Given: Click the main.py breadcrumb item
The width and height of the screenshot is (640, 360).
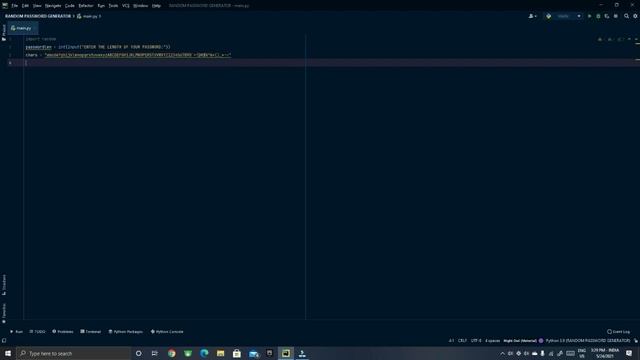Looking at the screenshot, I should pyautogui.click(x=90, y=16).
